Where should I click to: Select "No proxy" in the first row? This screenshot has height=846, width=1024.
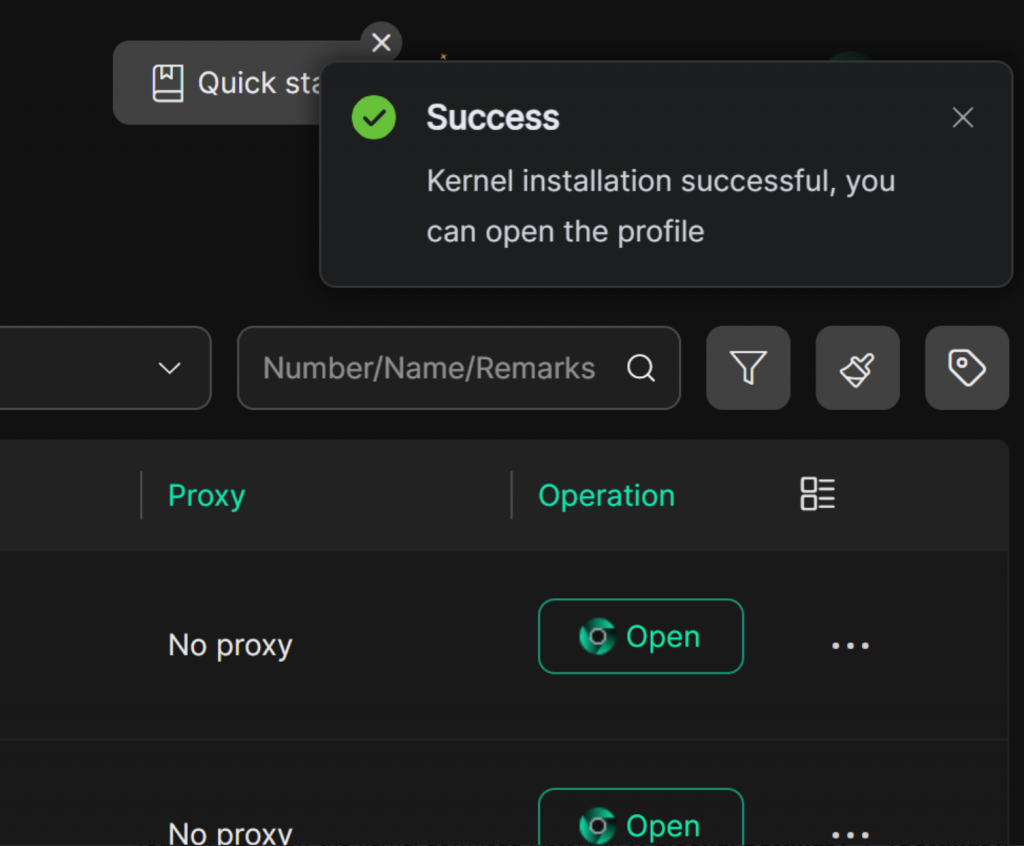click(230, 646)
